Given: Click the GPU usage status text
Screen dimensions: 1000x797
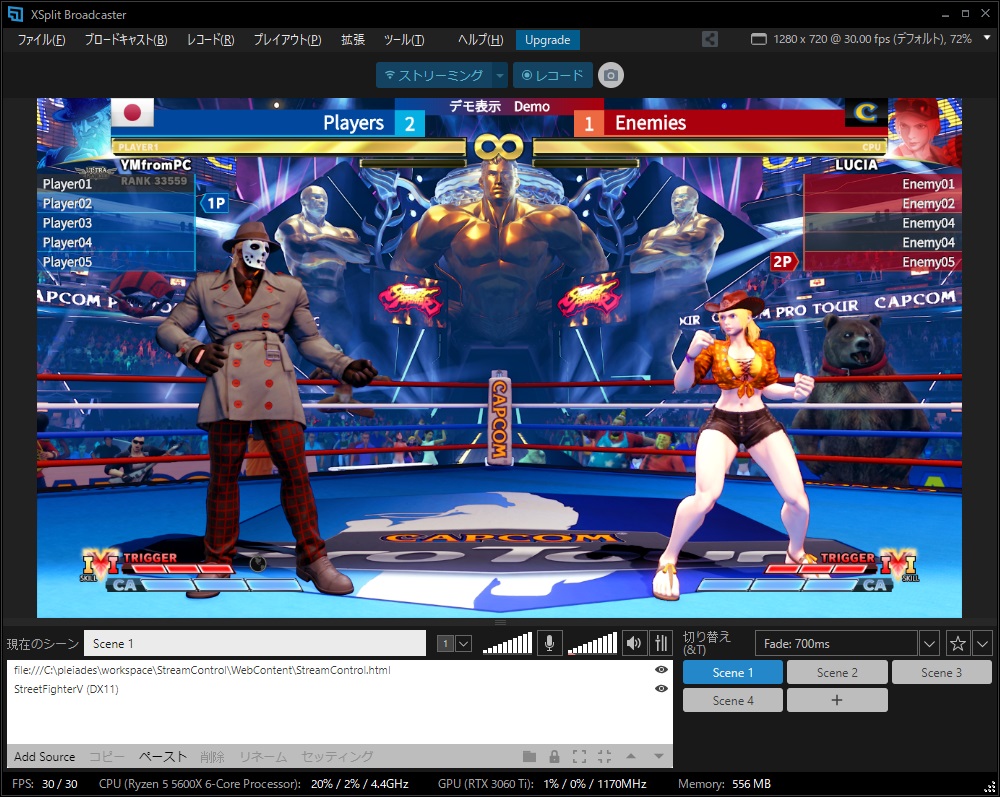Looking at the screenshot, I should 542,784.
